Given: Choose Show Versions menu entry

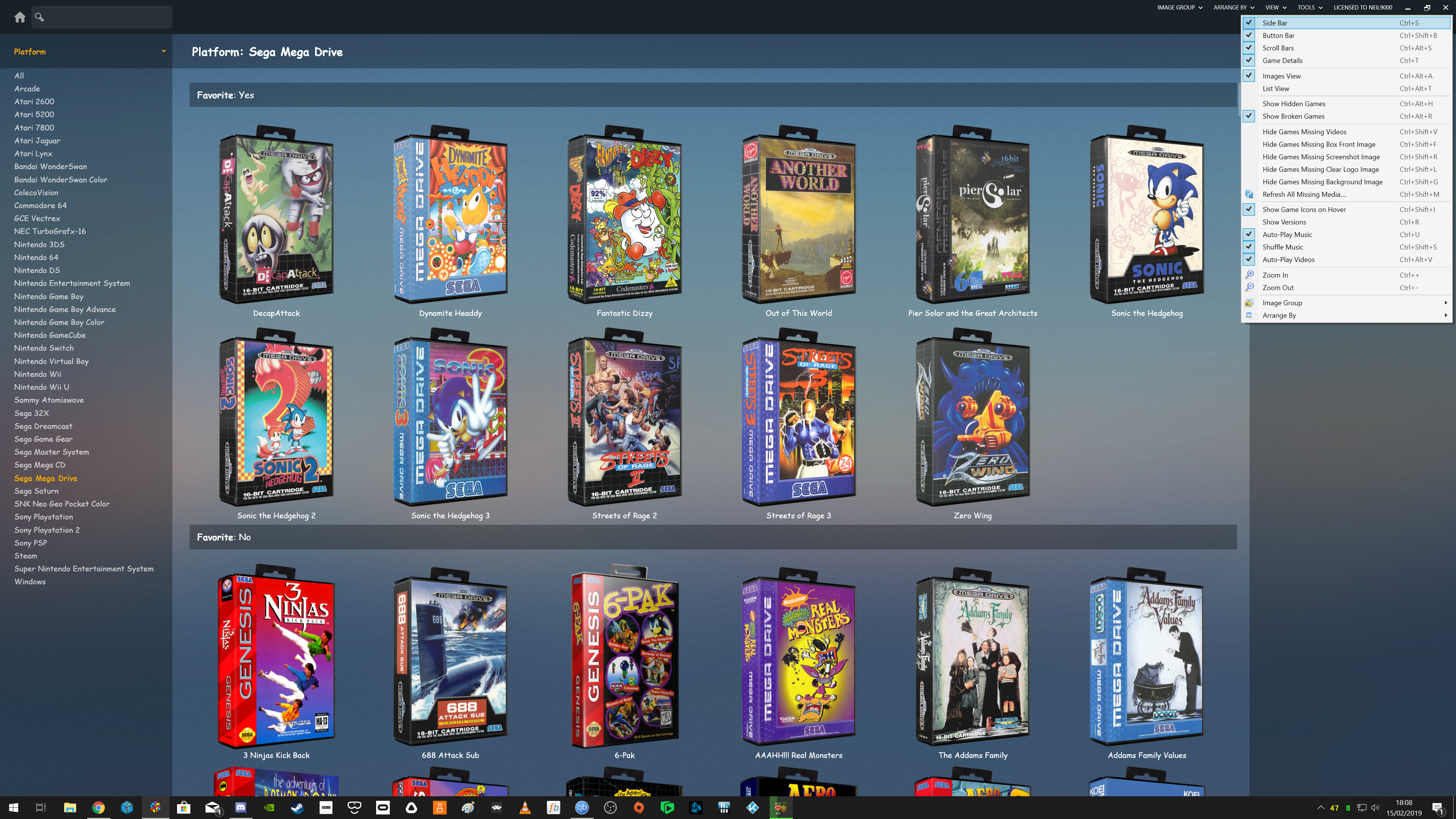Looking at the screenshot, I should click(x=1346, y=221).
